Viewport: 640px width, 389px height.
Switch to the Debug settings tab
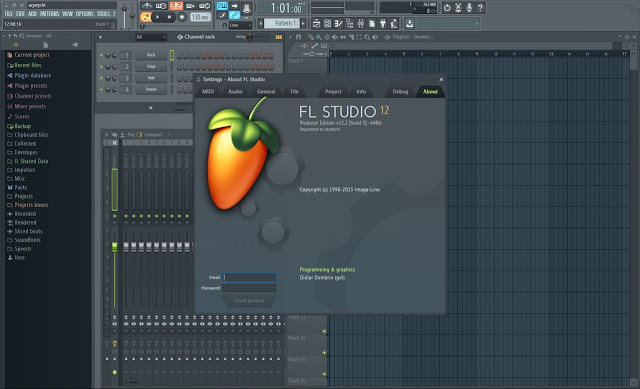(x=400, y=91)
